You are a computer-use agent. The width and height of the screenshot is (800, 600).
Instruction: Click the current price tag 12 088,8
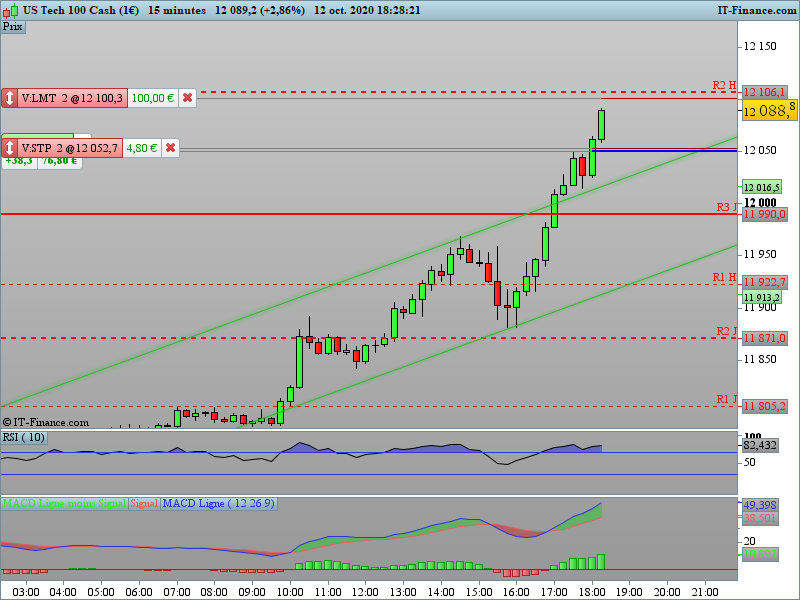click(x=769, y=111)
